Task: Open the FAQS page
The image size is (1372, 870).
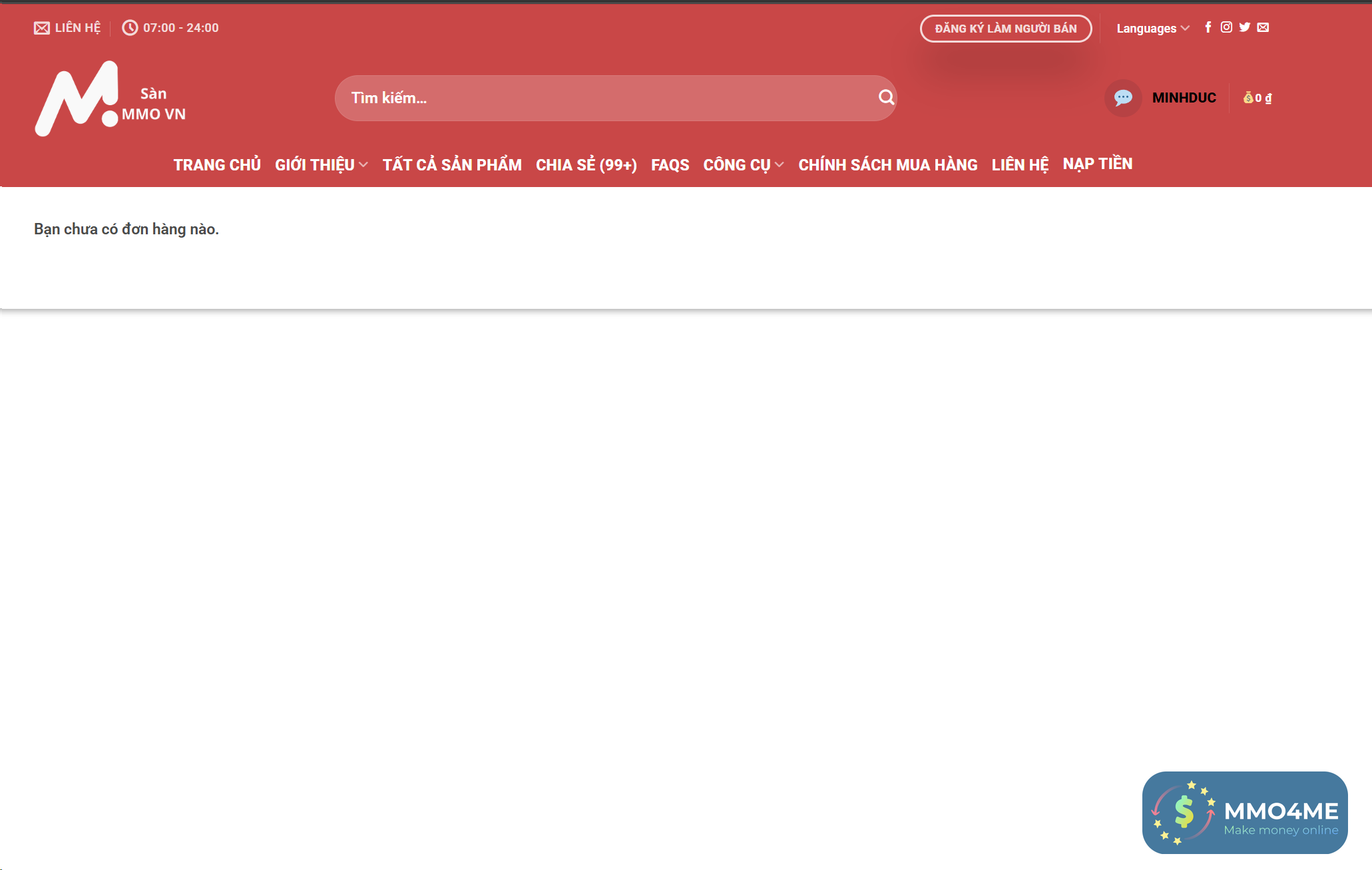Action: [x=670, y=164]
